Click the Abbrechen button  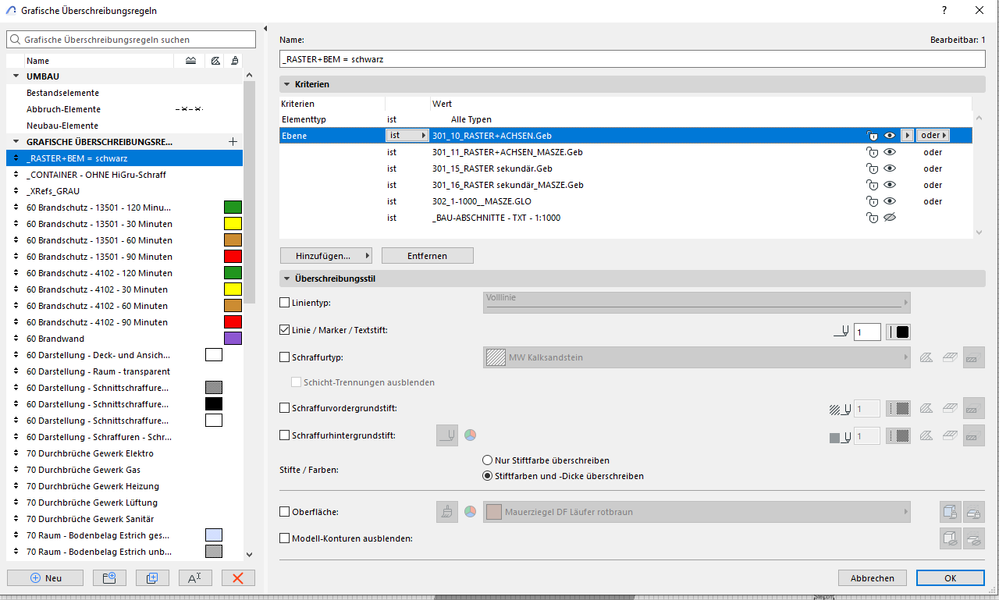[x=872, y=578]
